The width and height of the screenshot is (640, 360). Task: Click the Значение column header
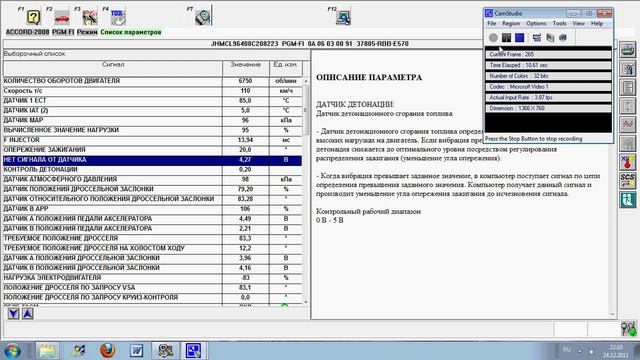click(246, 68)
